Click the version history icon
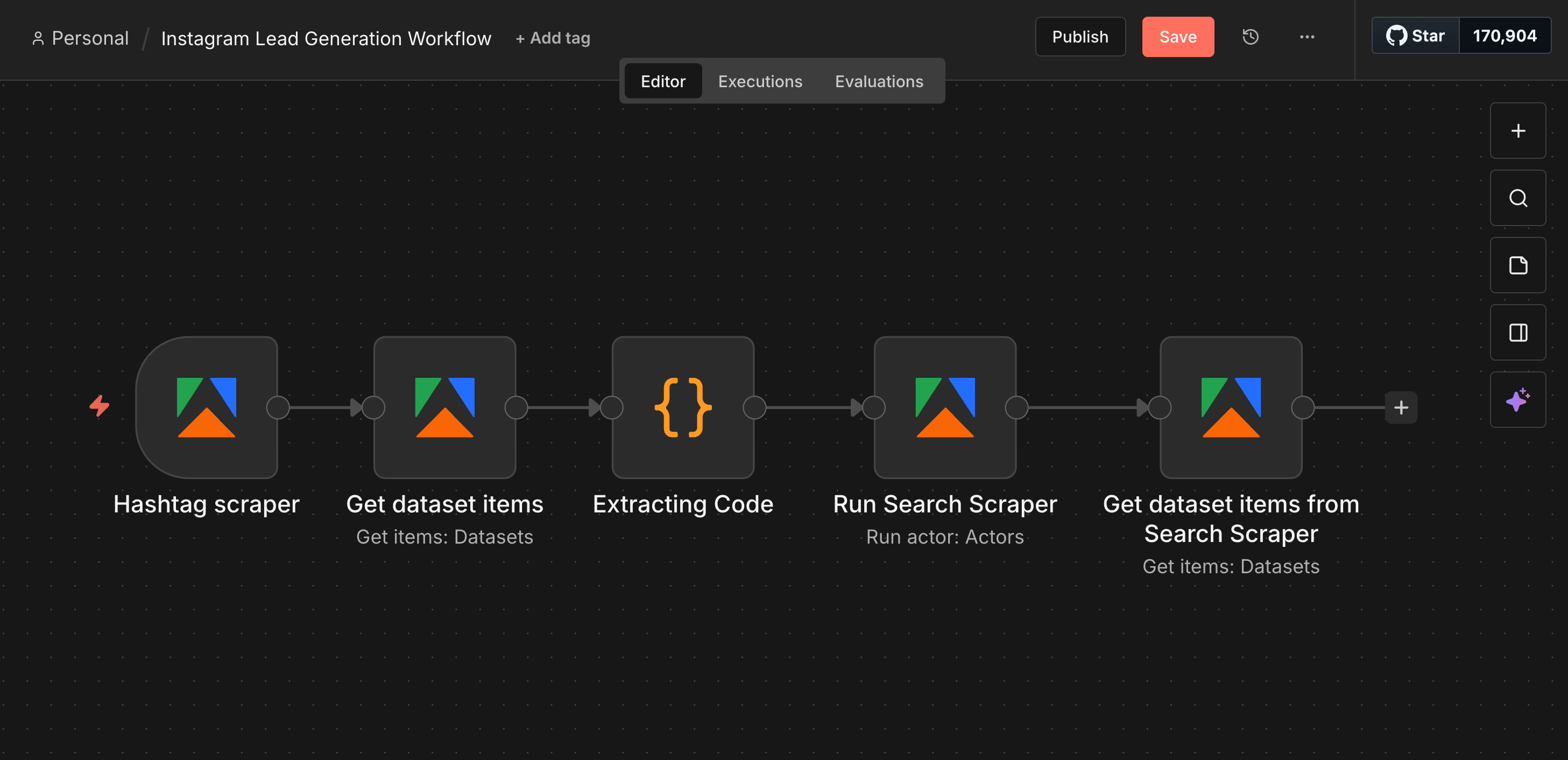The height and width of the screenshot is (760, 1568). [1251, 37]
